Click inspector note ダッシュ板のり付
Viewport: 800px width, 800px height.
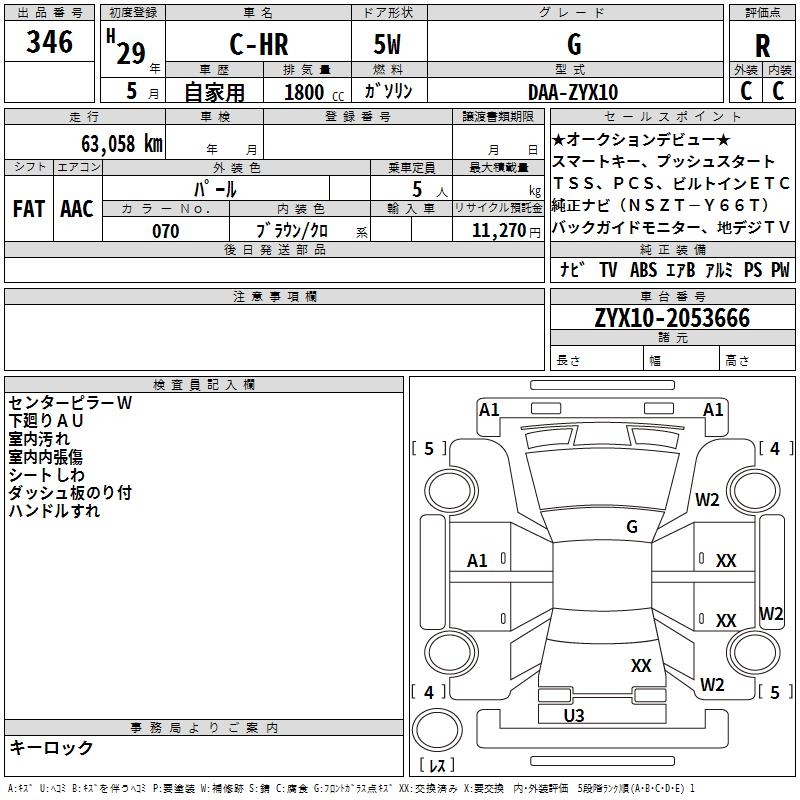click(x=70, y=492)
